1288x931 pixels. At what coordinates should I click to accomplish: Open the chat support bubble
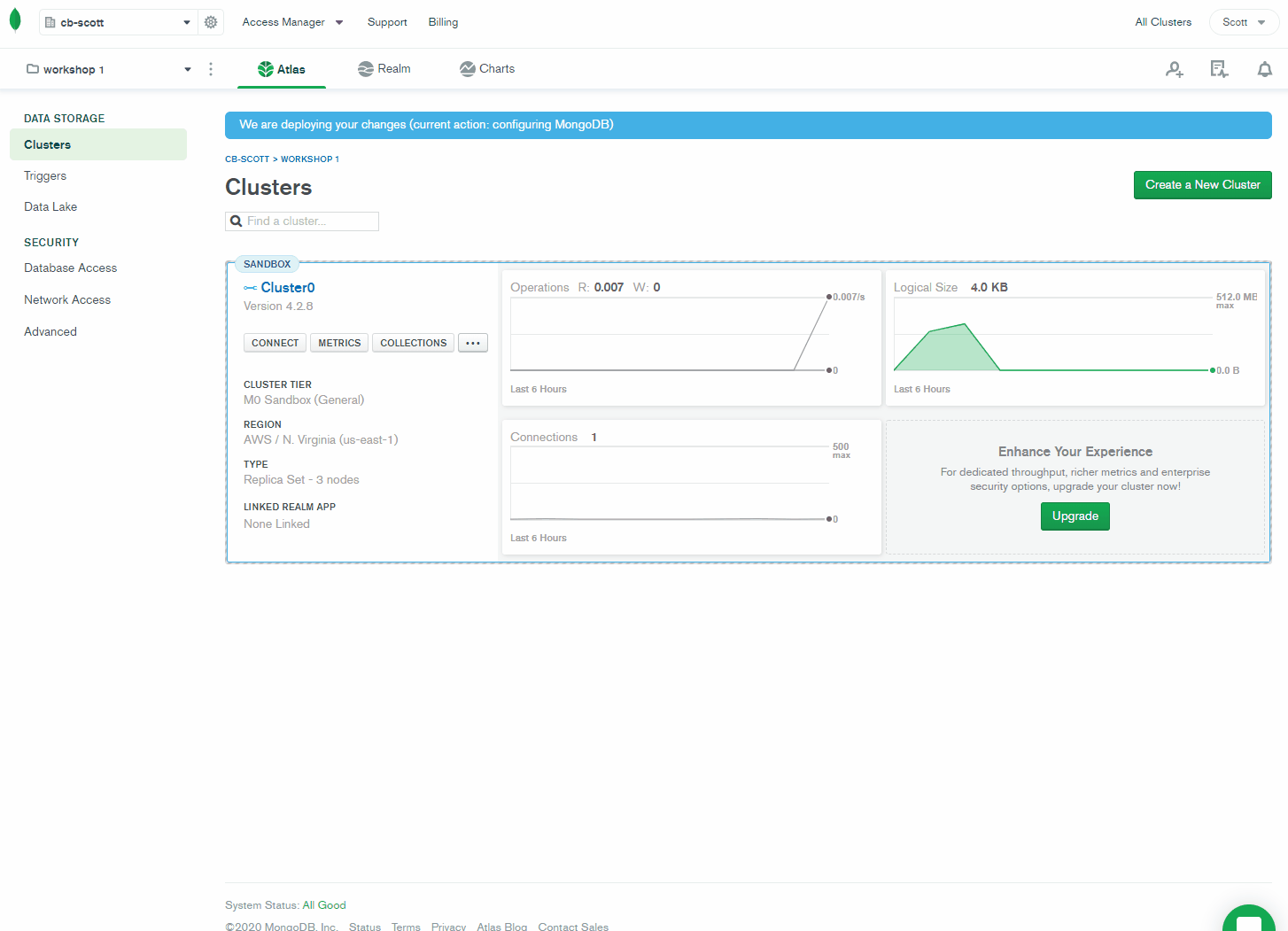coord(1249,919)
